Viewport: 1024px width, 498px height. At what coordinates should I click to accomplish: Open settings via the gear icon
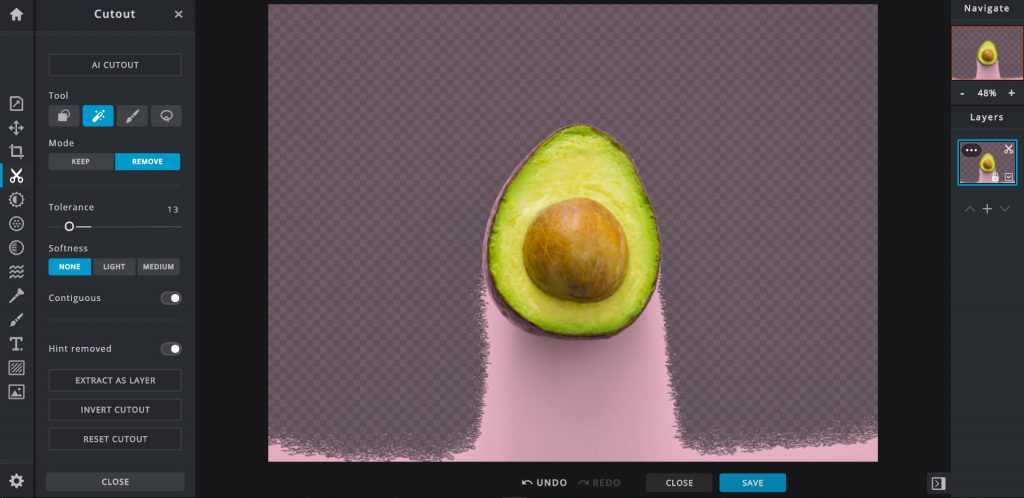click(16, 481)
